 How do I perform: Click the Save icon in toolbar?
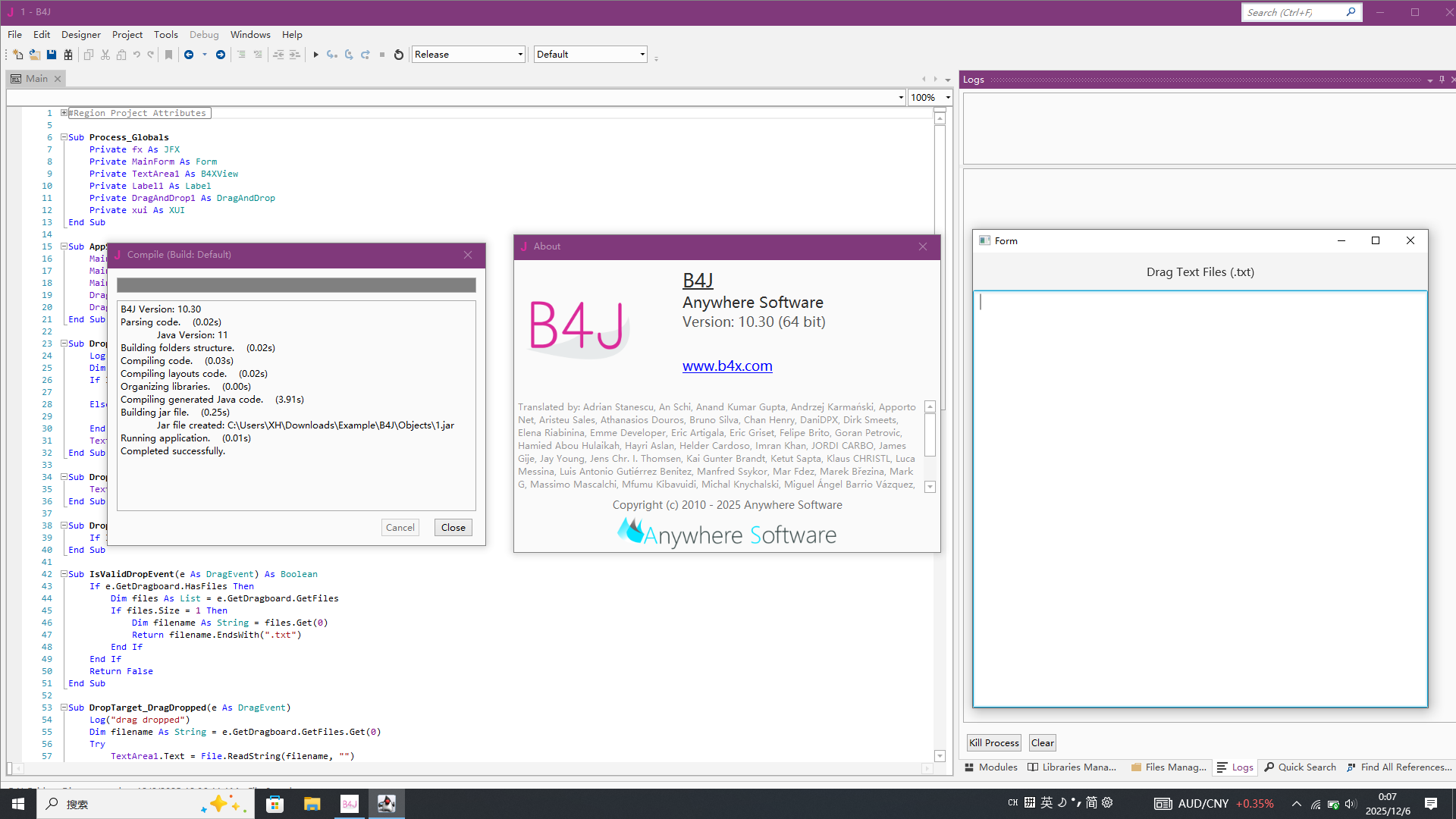(x=52, y=55)
